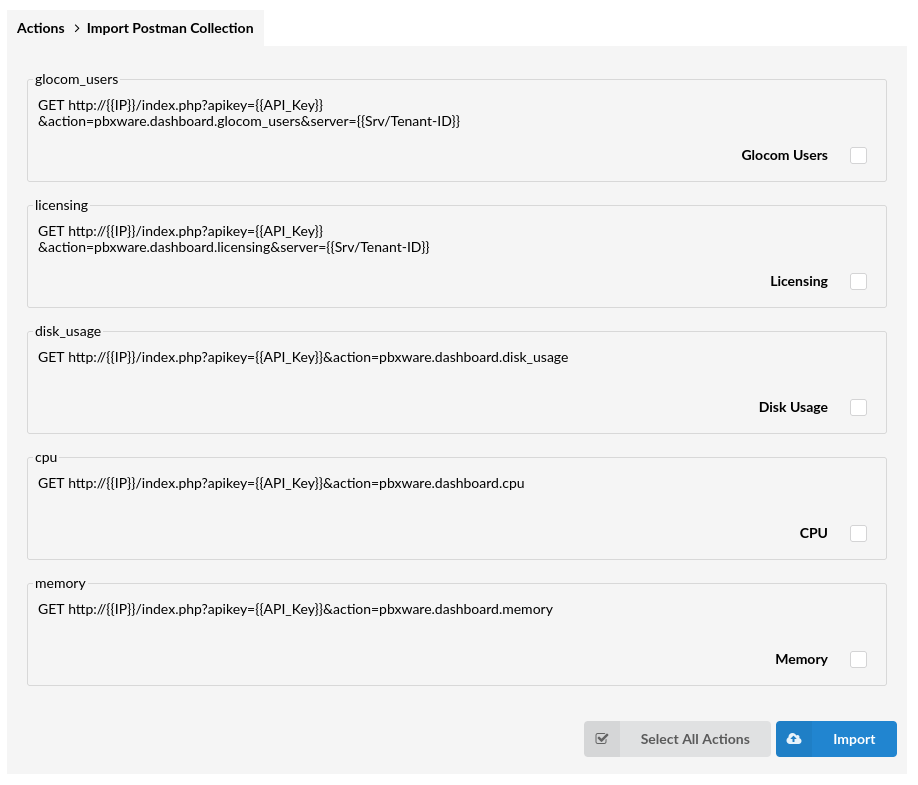Click the checkmark icon beside Select All Actions
The width and height of the screenshot is (918, 785).
click(602, 738)
